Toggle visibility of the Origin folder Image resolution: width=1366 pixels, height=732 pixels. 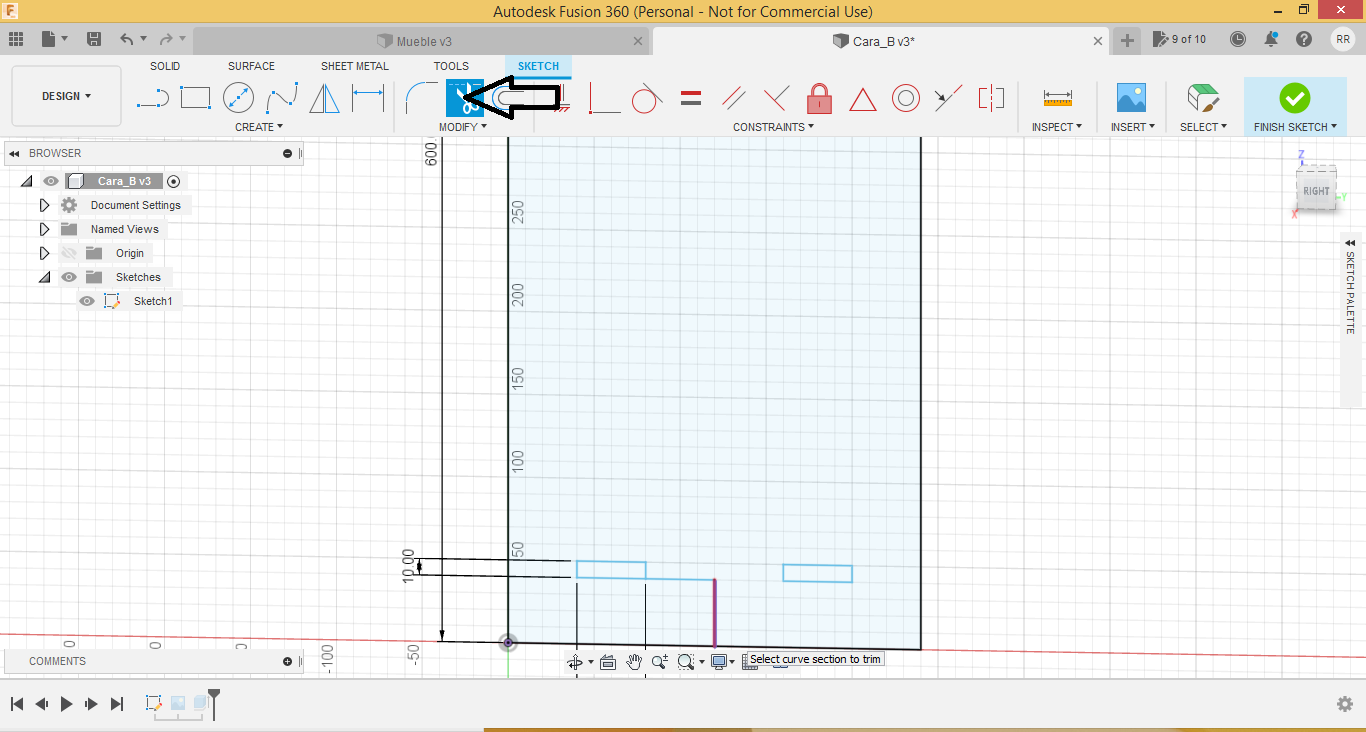point(68,253)
